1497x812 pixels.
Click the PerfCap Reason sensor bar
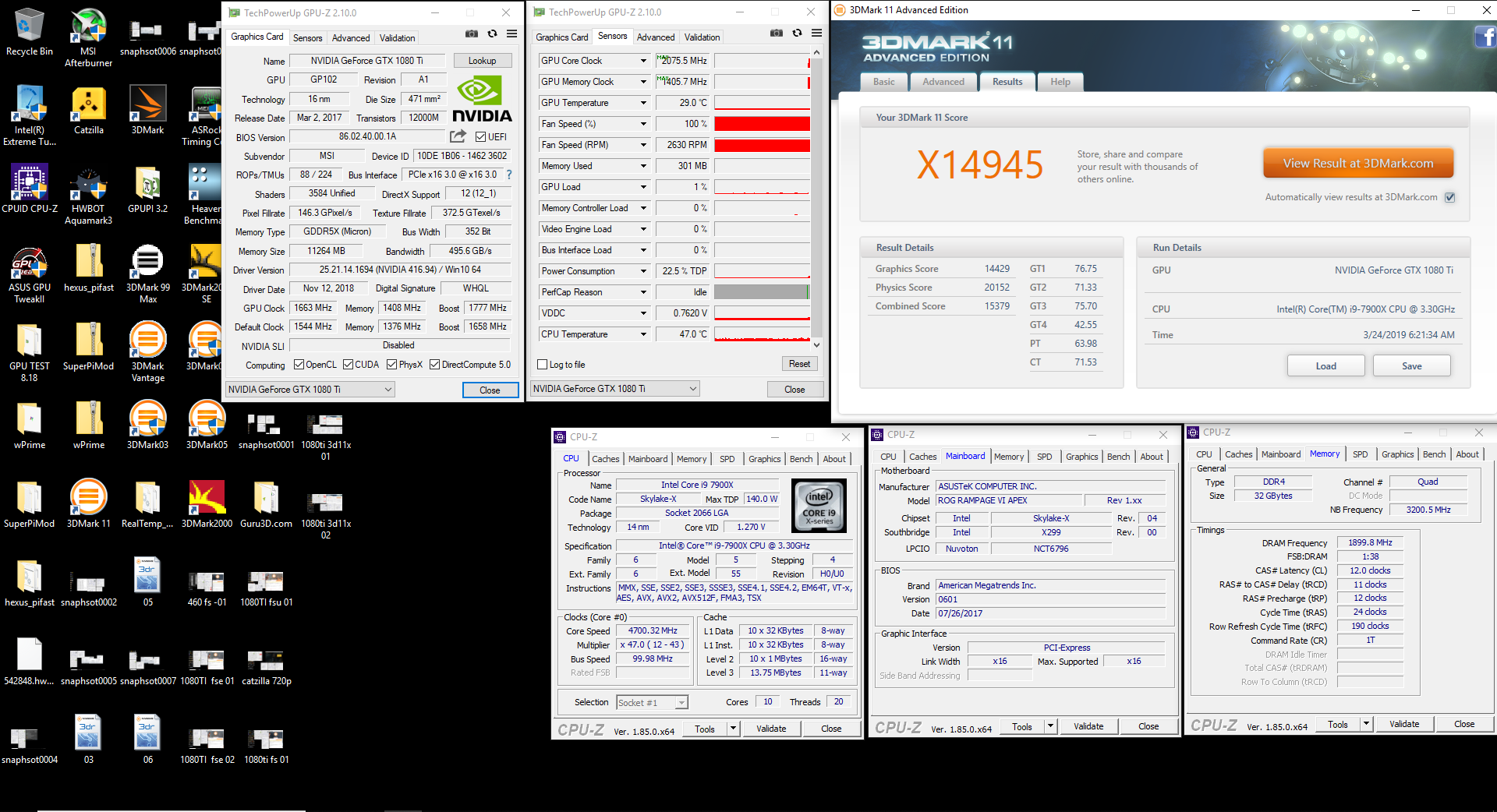(762, 292)
